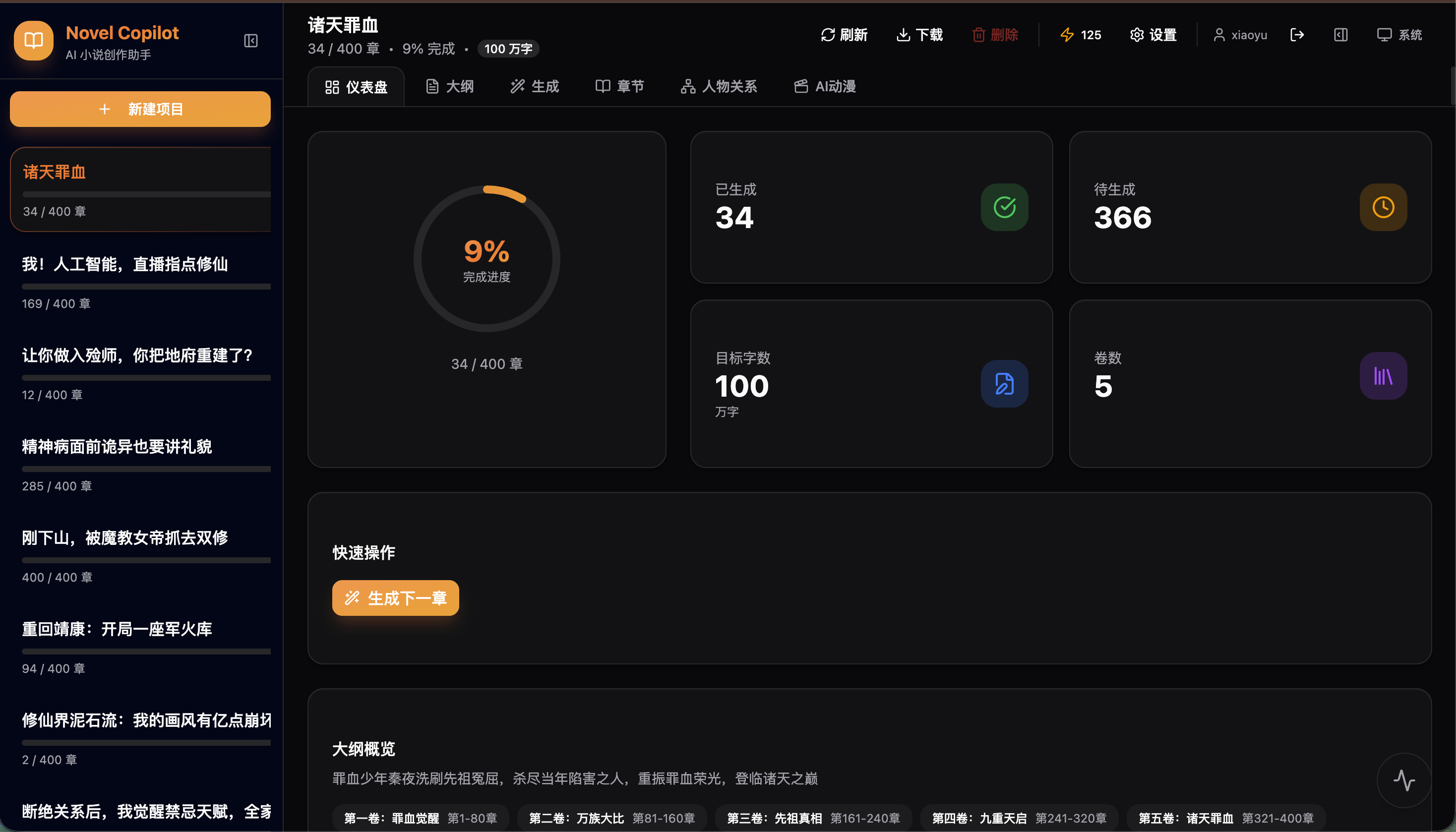The image size is (1456, 832).
Task: Collapse the left project sidebar
Action: tap(250, 41)
